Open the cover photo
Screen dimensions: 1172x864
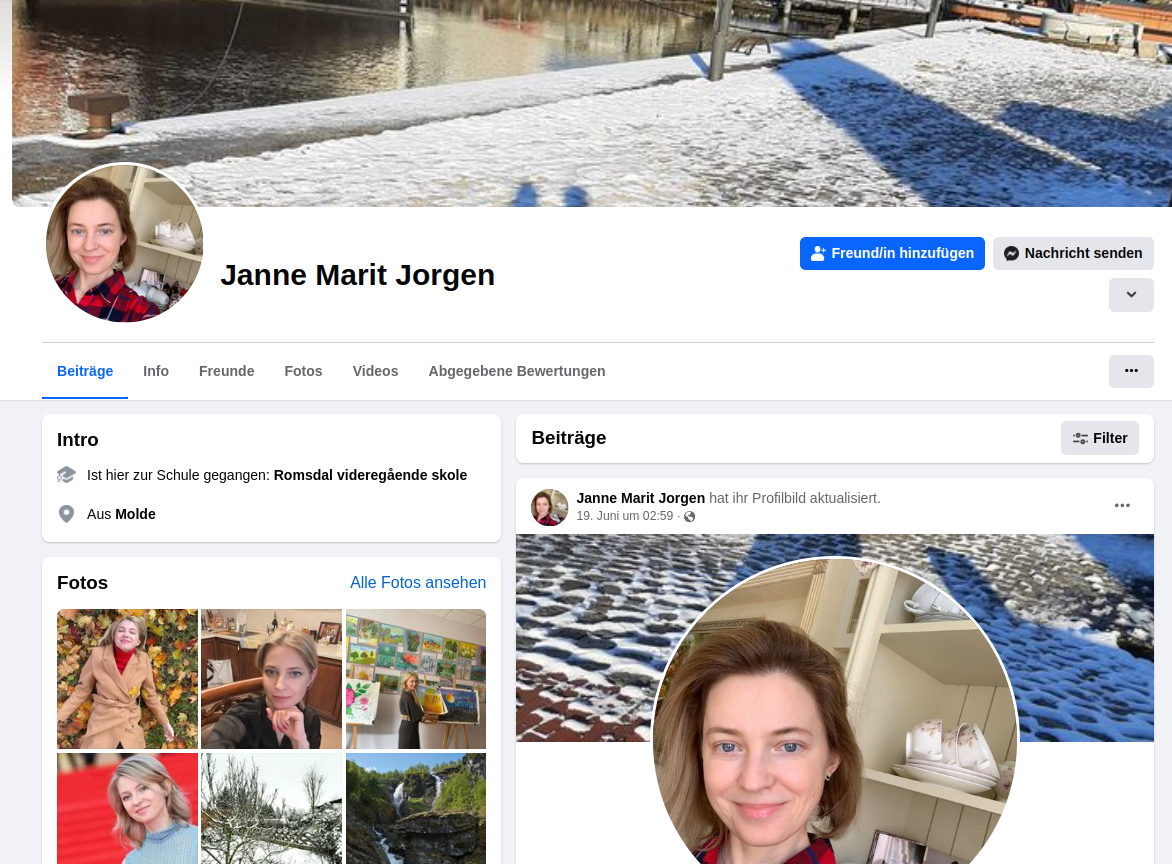coord(591,102)
